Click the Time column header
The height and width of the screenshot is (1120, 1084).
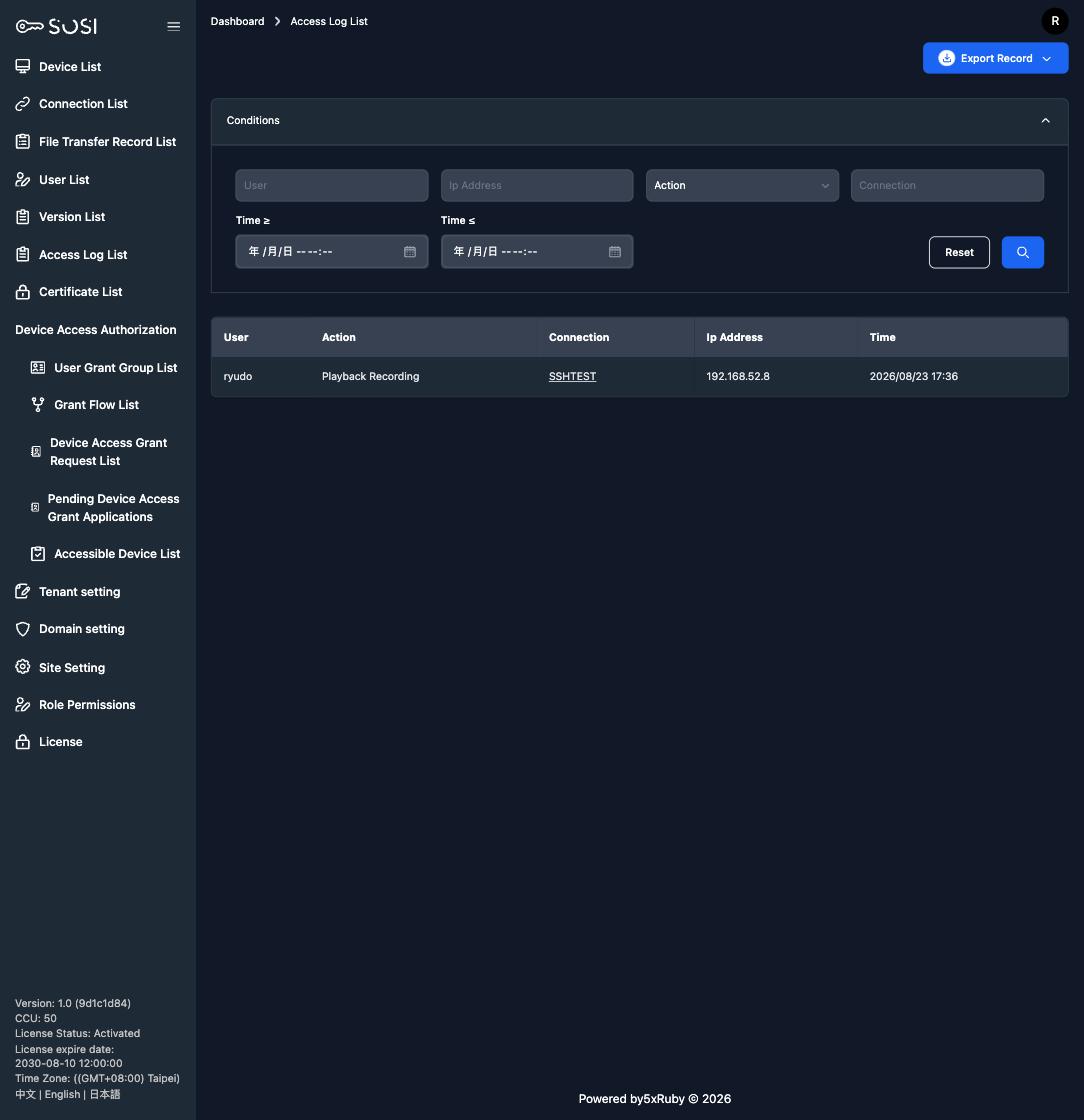882,337
